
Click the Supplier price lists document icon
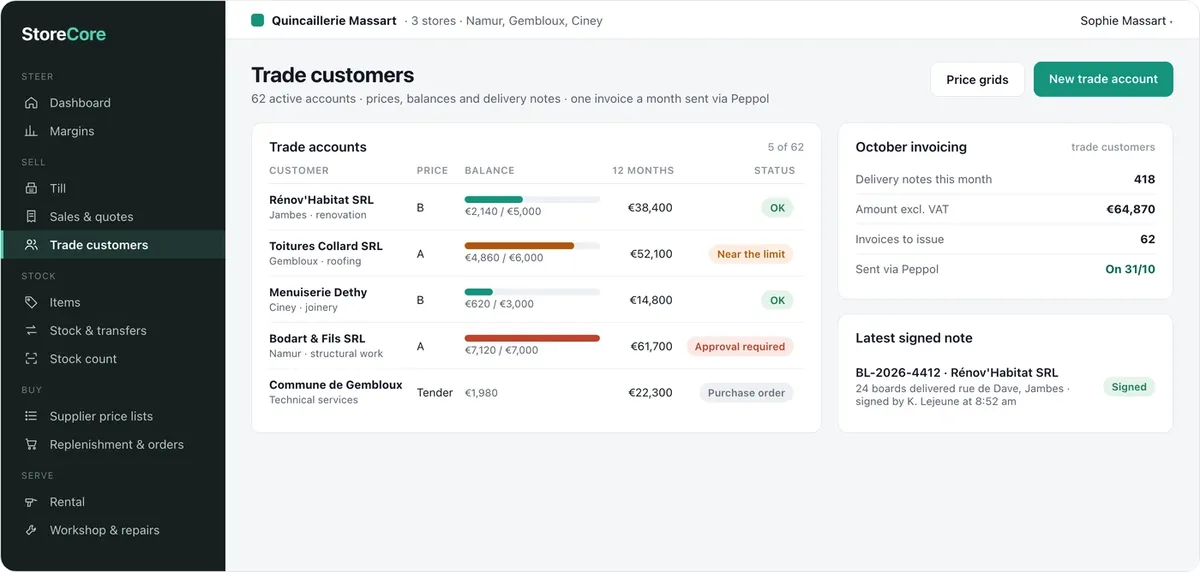[31, 416]
